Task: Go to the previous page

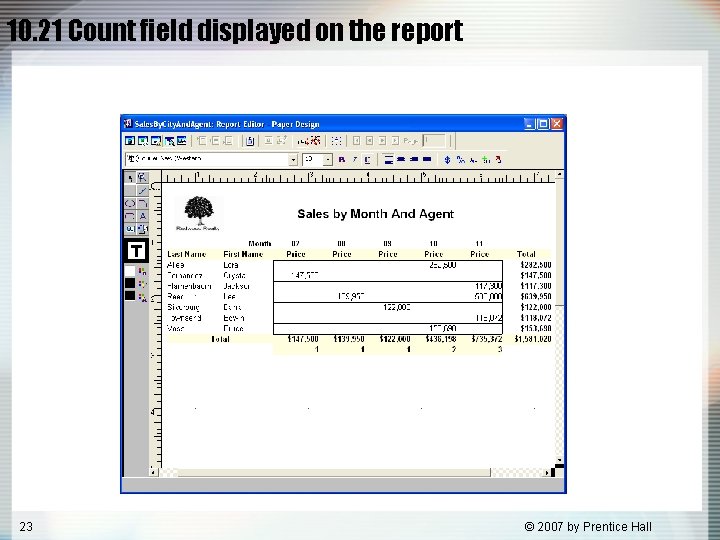Action: (x=370, y=141)
